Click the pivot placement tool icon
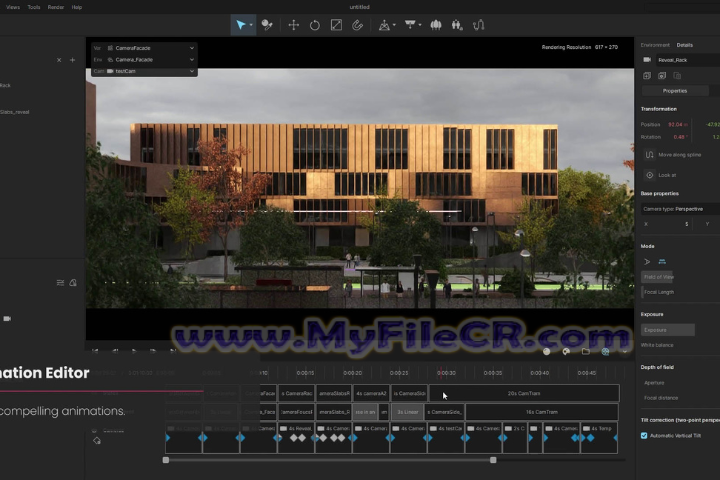 (x=384, y=25)
